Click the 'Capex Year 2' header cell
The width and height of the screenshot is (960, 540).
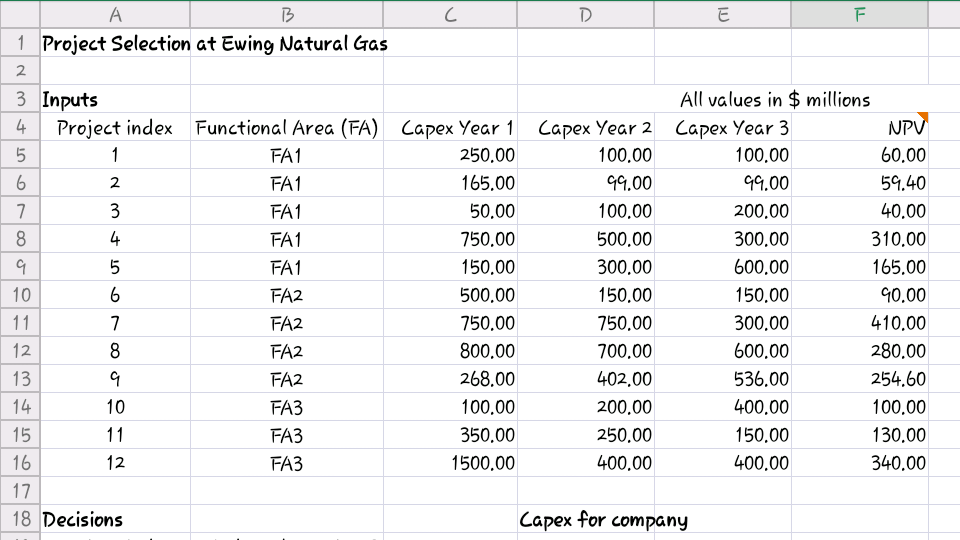(x=585, y=127)
